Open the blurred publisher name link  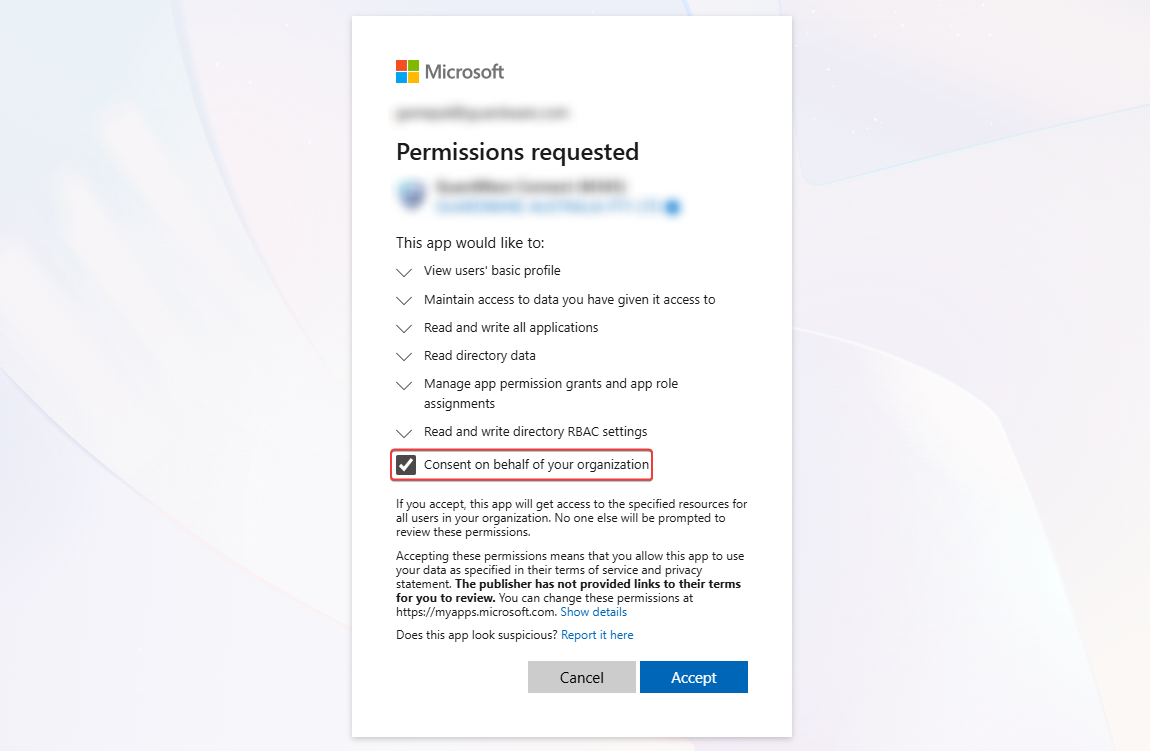pyautogui.click(x=548, y=207)
